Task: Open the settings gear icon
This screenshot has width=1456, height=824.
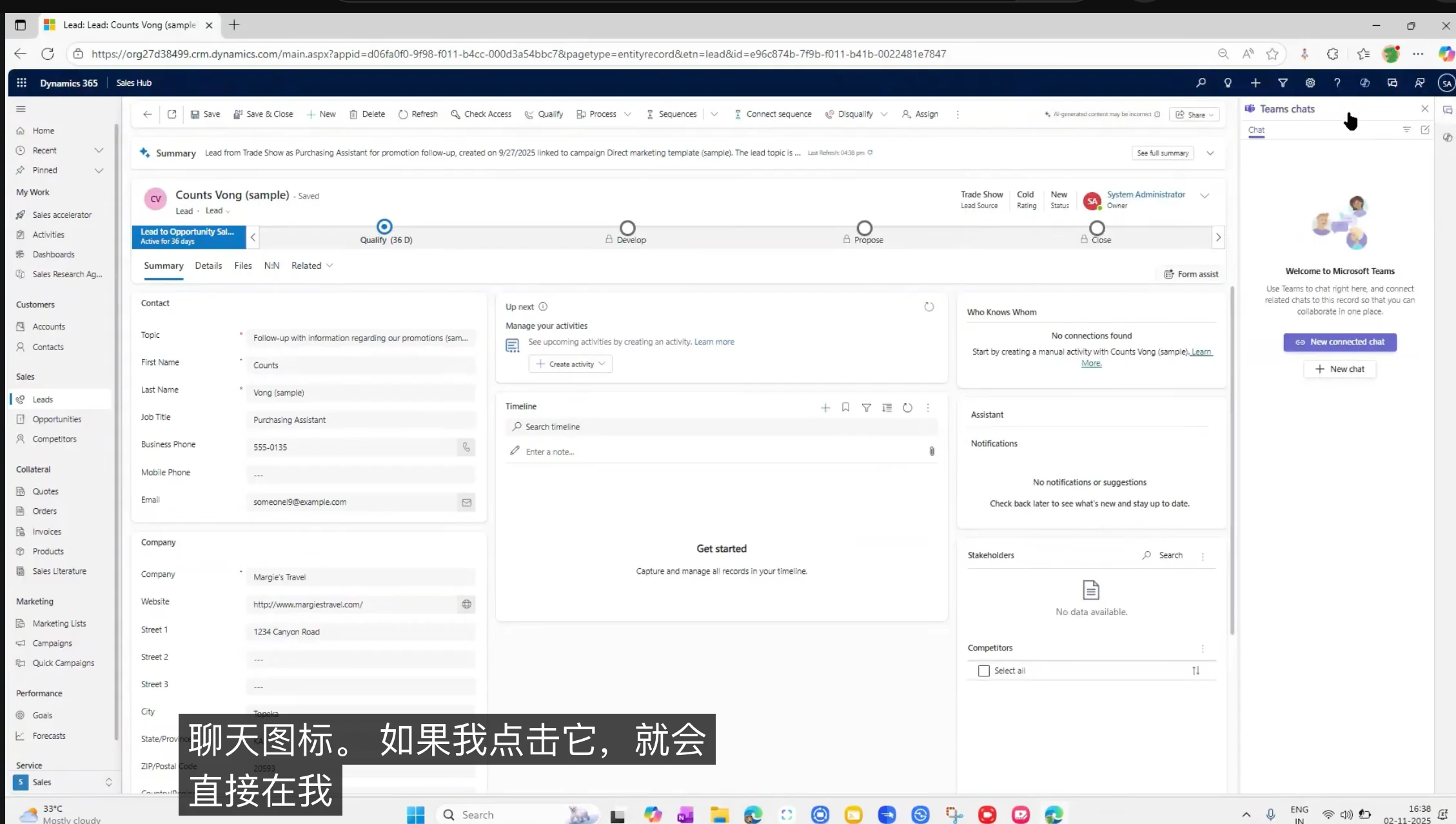Action: 1310,83
